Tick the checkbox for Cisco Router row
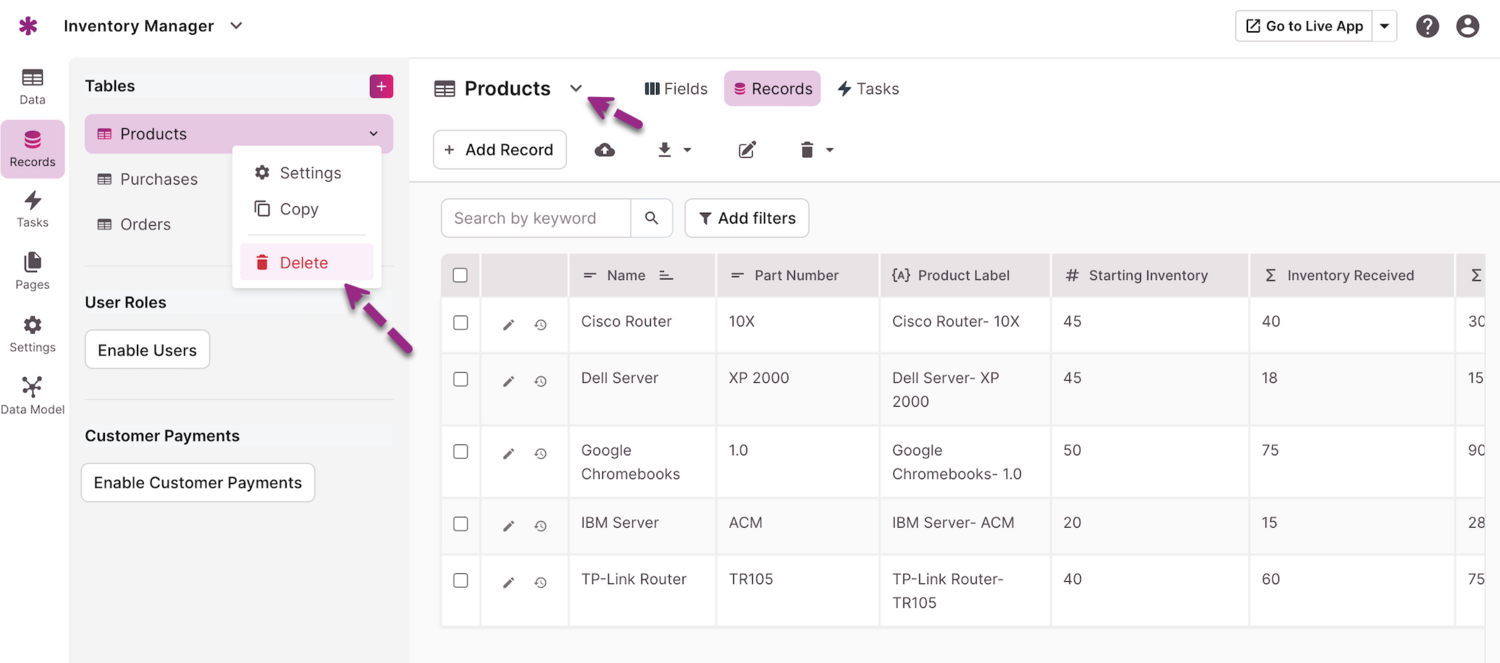The width and height of the screenshot is (1500, 663). 460,323
